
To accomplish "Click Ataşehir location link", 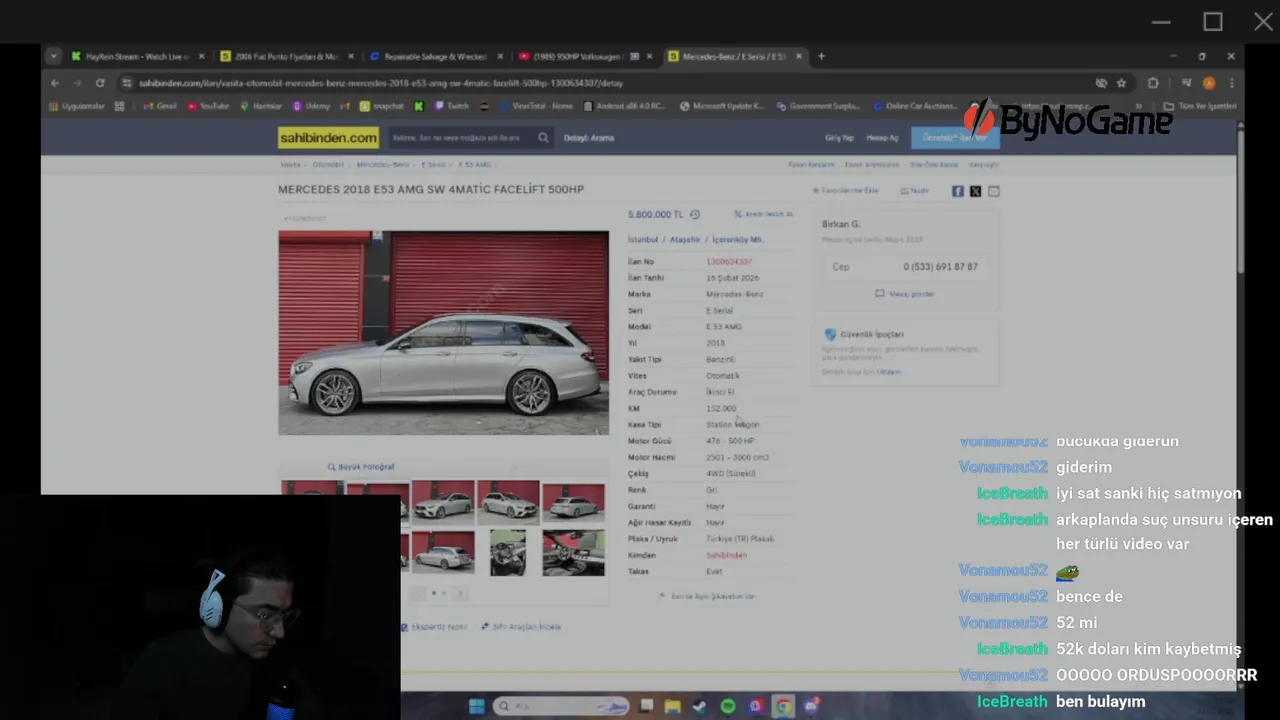I will (x=685, y=240).
